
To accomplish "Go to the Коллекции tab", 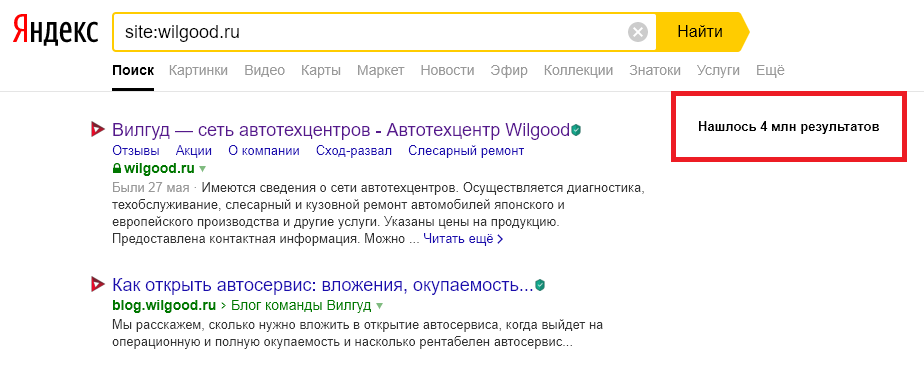I will [x=578, y=70].
